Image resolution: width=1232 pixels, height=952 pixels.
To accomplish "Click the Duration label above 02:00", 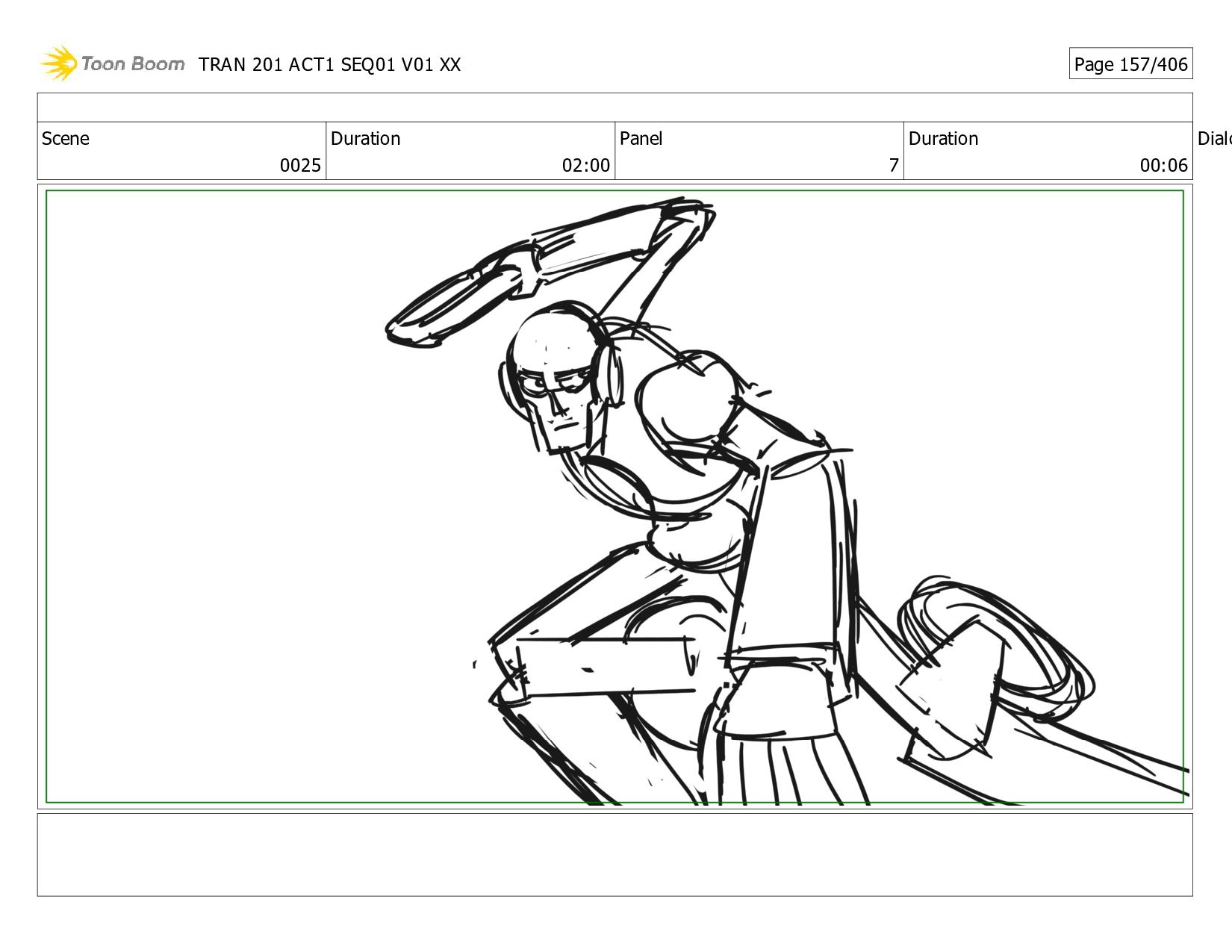I will [x=366, y=139].
